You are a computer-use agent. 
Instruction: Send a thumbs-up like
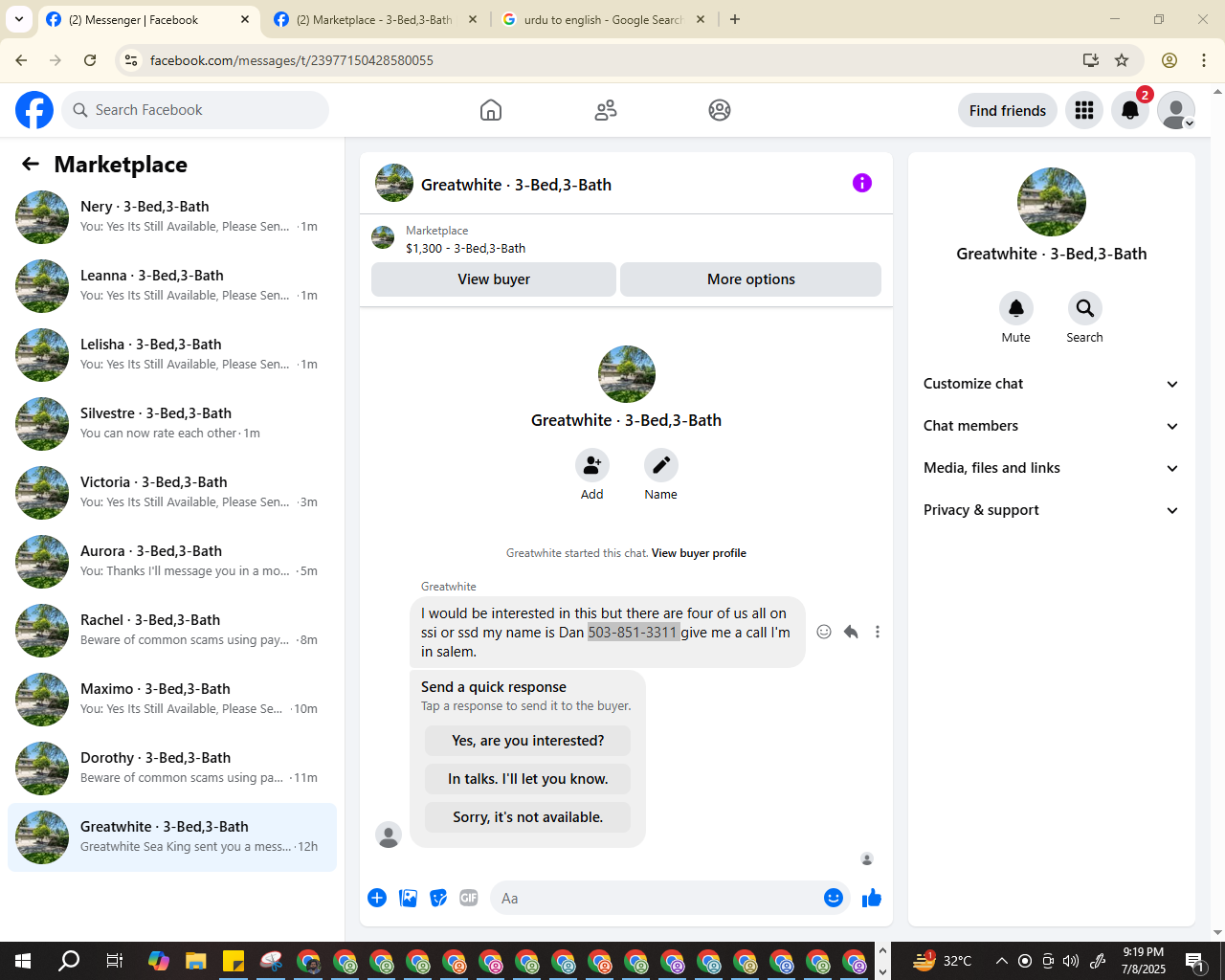872,898
